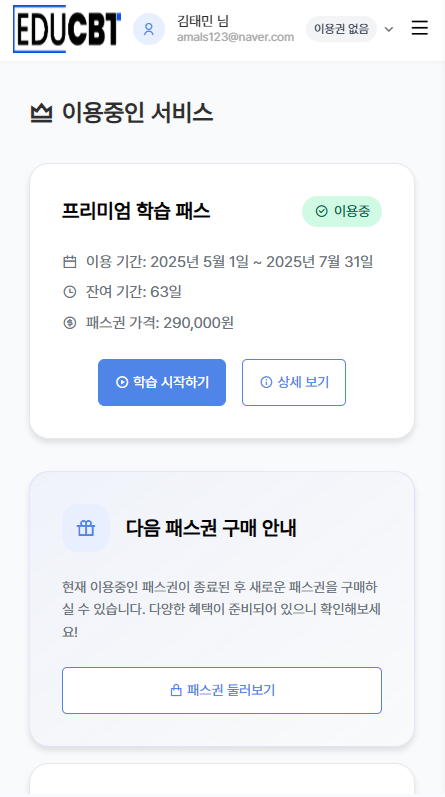Image resolution: width=445 pixels, height=797 pixels.
Task: Expand the pass status chevron dropdown
Action: 389,29
